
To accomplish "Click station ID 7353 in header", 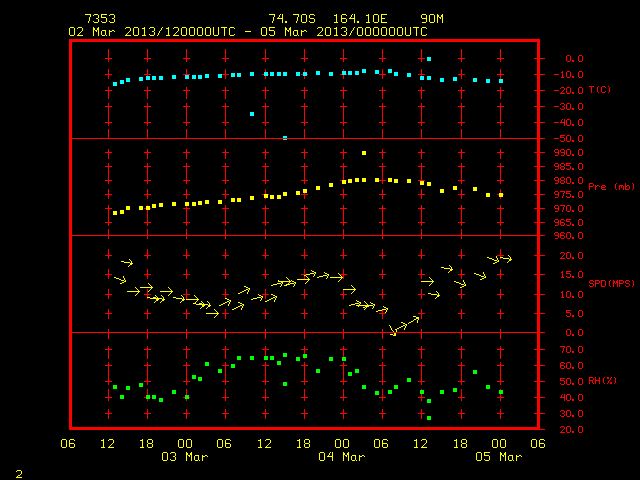I will pyautogui.click(x=100, y=19).
